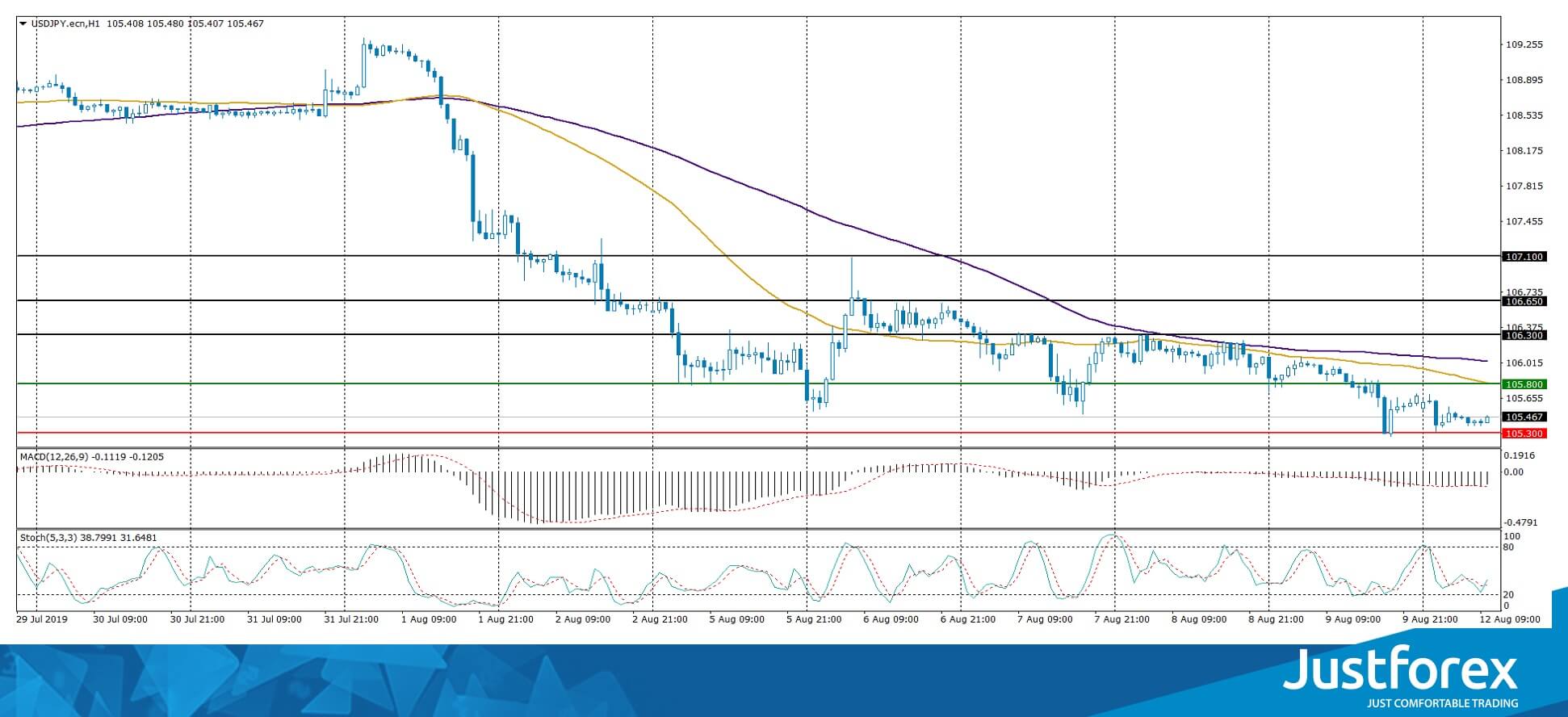The height and width of the screenshot is (717, 1568).
Task: Click 105.655 on the price axis
Action: coord(1524,398)
